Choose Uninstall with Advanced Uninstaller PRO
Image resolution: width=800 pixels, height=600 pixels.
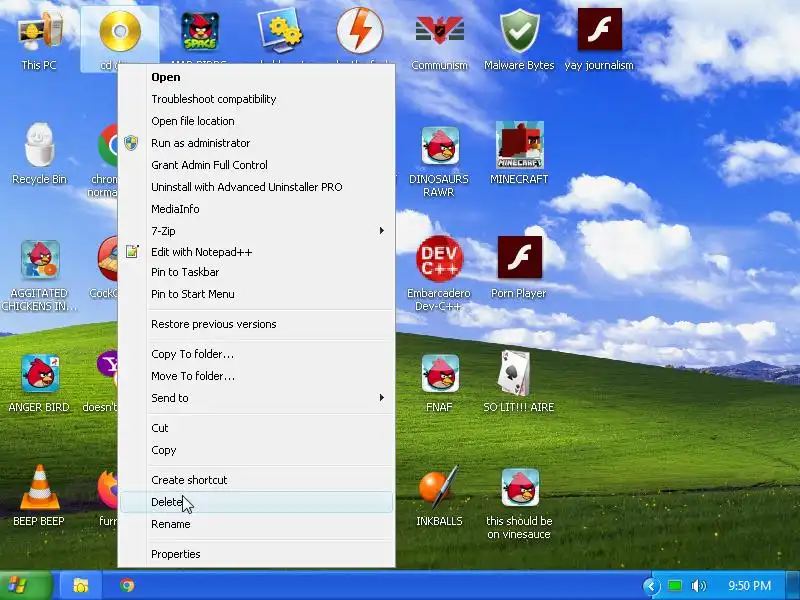257,187
